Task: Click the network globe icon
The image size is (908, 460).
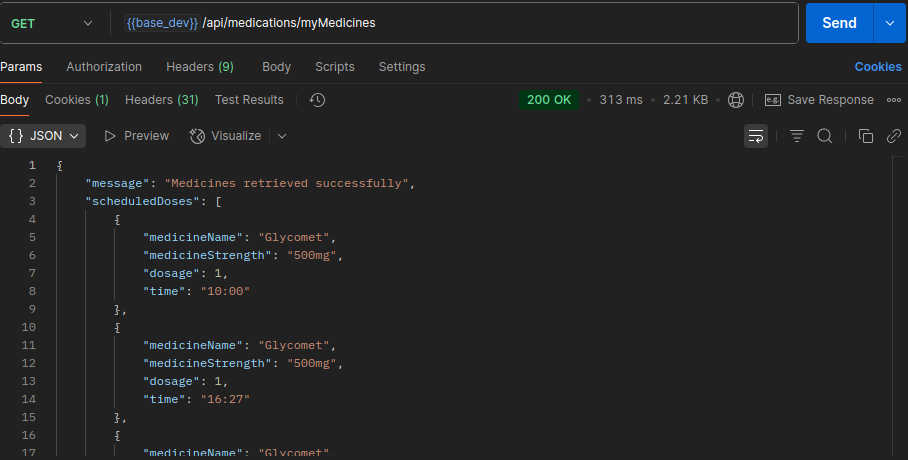Action: click(736, 100)
